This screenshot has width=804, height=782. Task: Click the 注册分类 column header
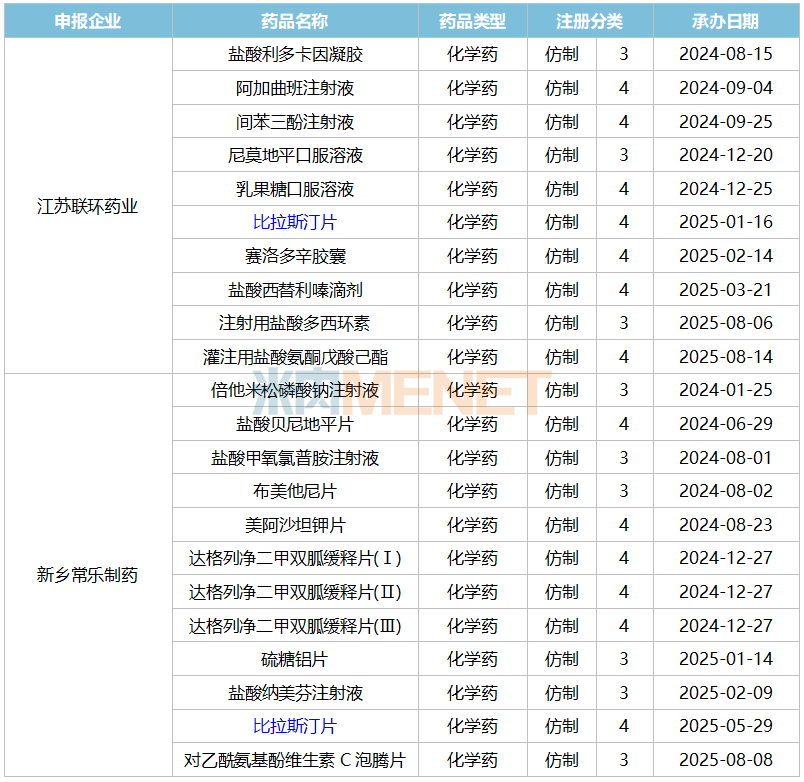[x=590, y=22]
